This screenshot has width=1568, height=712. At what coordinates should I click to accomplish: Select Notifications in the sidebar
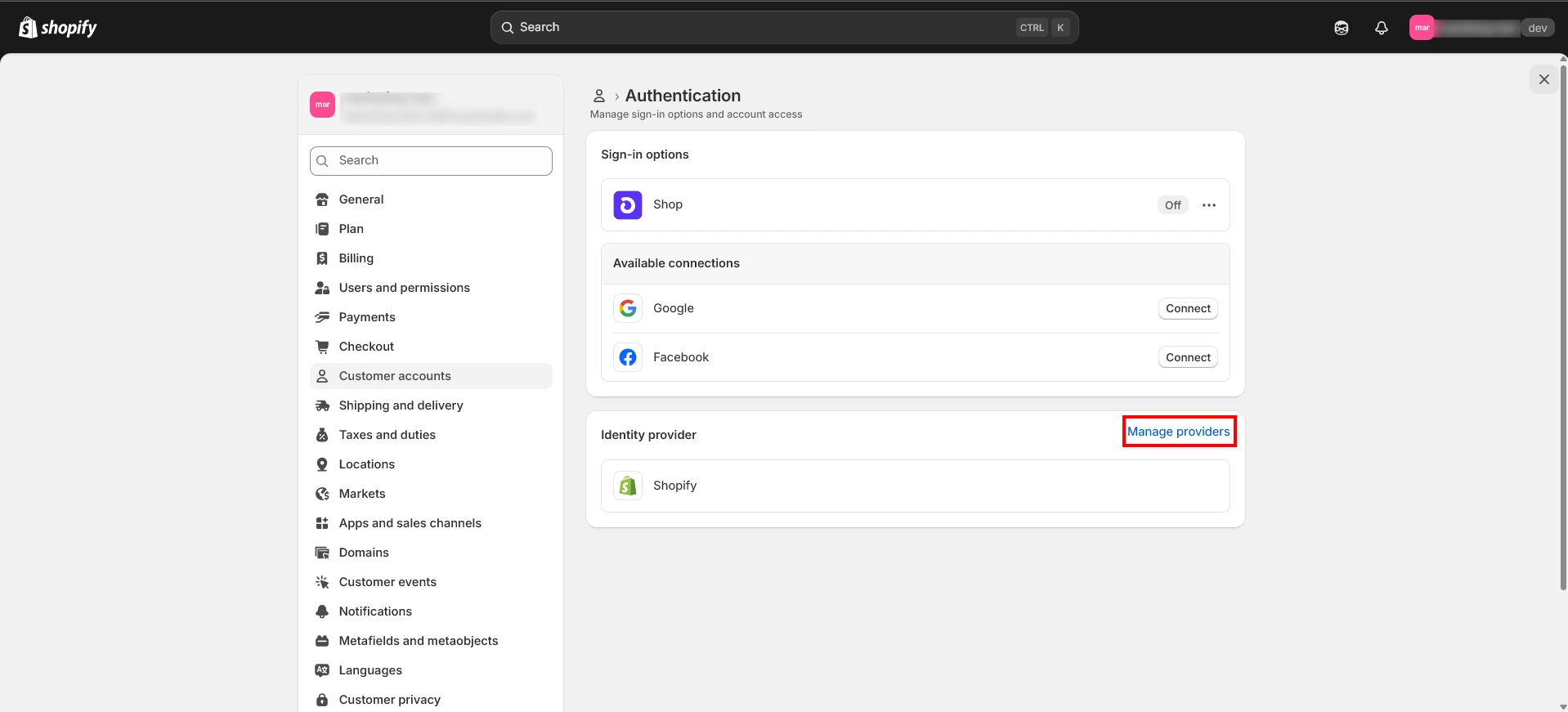click(x=431, y=611)
